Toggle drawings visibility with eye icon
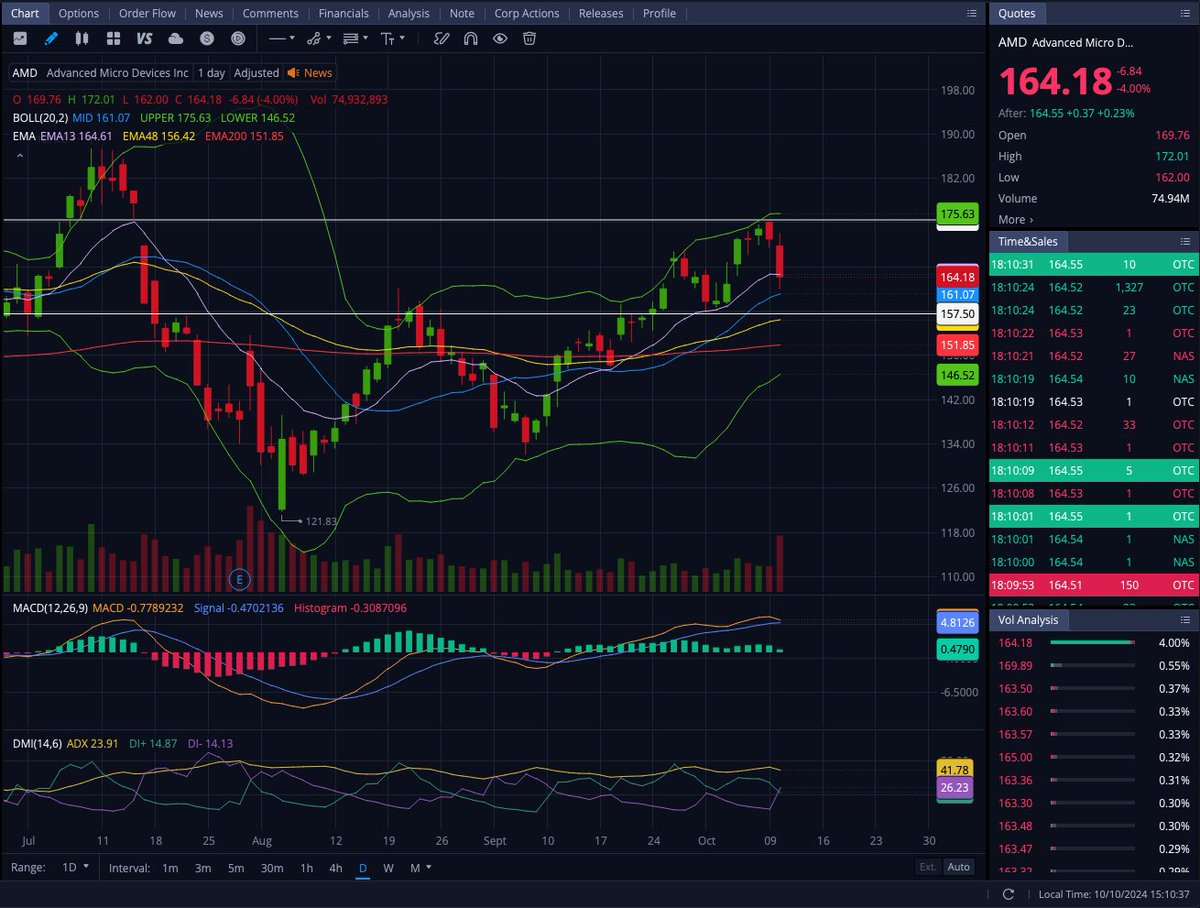1200x908 pixels. tap(500, 38)
